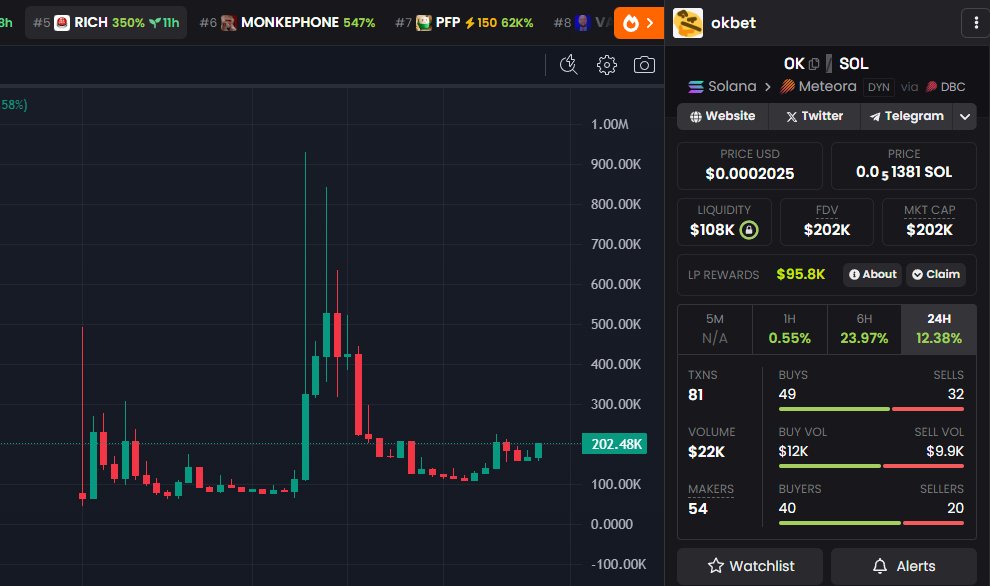Open trending token #7 PFP
This screenshot has height=586, width=990.
pyautogui.click(x=464, y=23)
